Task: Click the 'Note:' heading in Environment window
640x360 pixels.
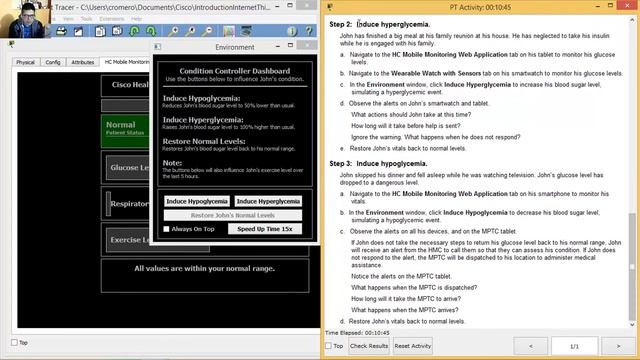Action: click(172, 163)
